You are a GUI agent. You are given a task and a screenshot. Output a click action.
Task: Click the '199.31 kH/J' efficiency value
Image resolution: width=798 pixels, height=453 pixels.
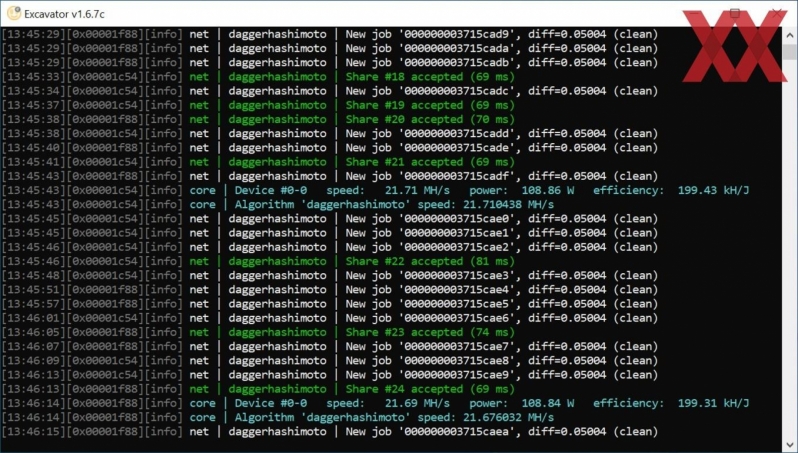coord(714,404)
